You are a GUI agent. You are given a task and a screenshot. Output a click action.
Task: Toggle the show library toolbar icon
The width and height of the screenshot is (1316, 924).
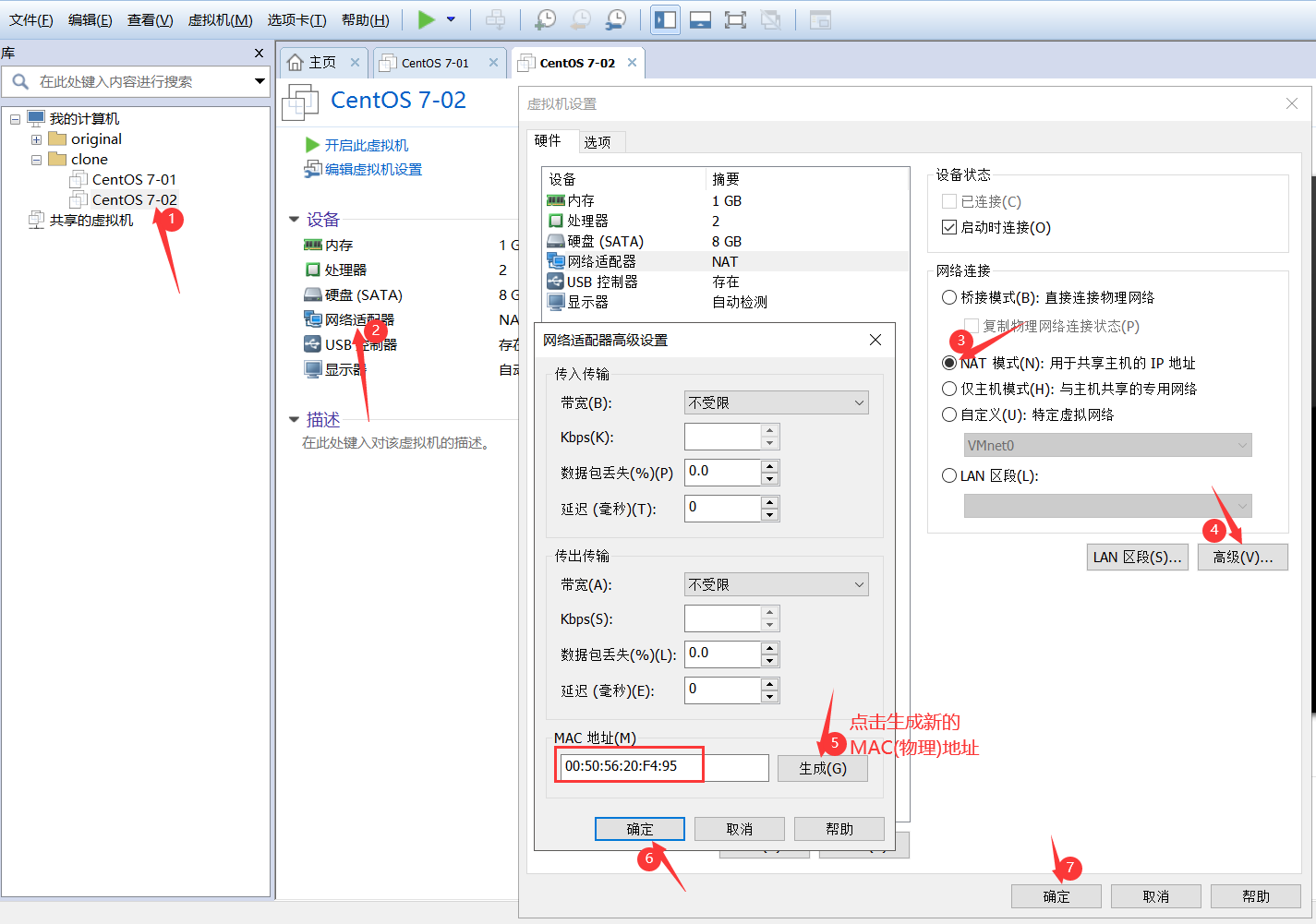665,19
